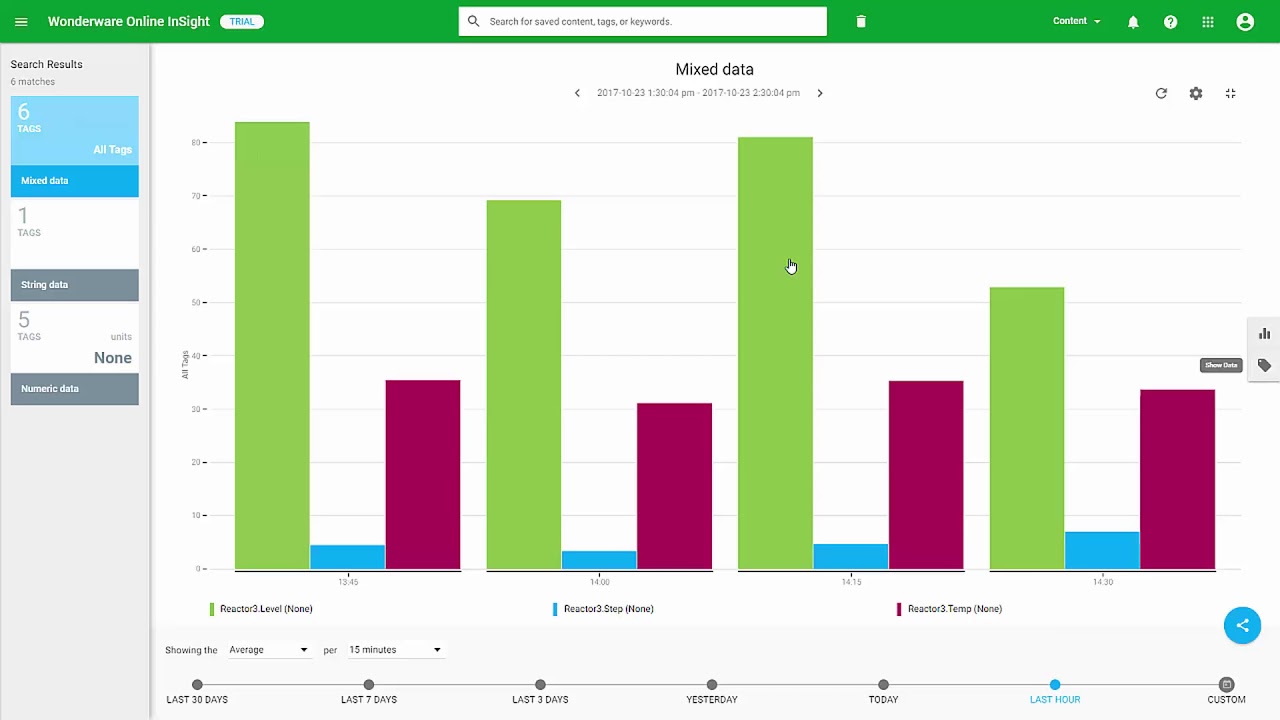Open the help question mark icon
The height and width of the screenshot is (720, 1280).
click(x=1170, y=22)
